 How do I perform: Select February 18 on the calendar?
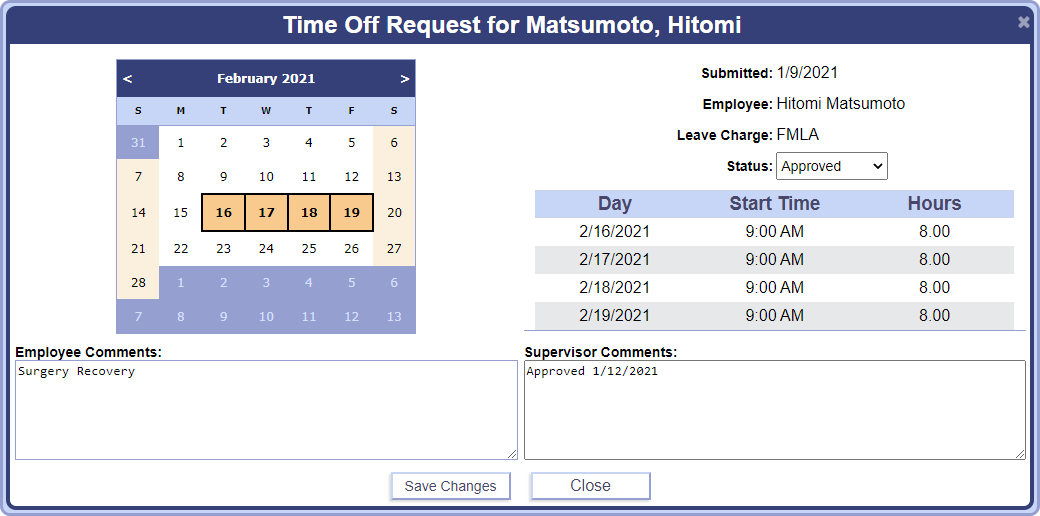tap(309, 212)
